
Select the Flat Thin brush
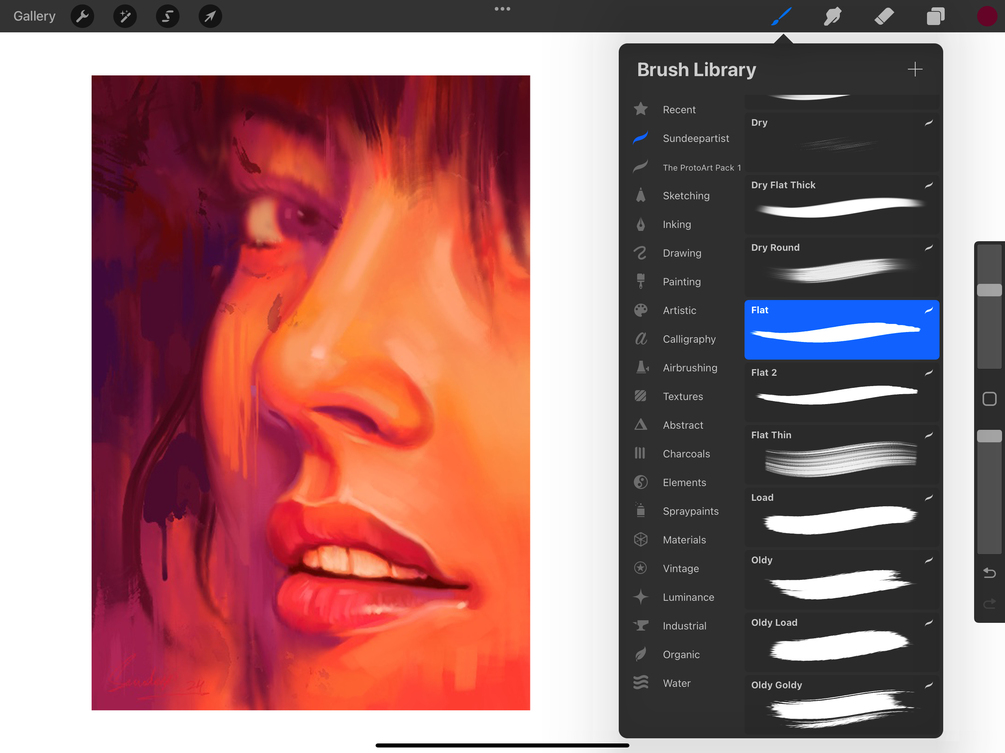pyautogui.click(x=842, y=454)
